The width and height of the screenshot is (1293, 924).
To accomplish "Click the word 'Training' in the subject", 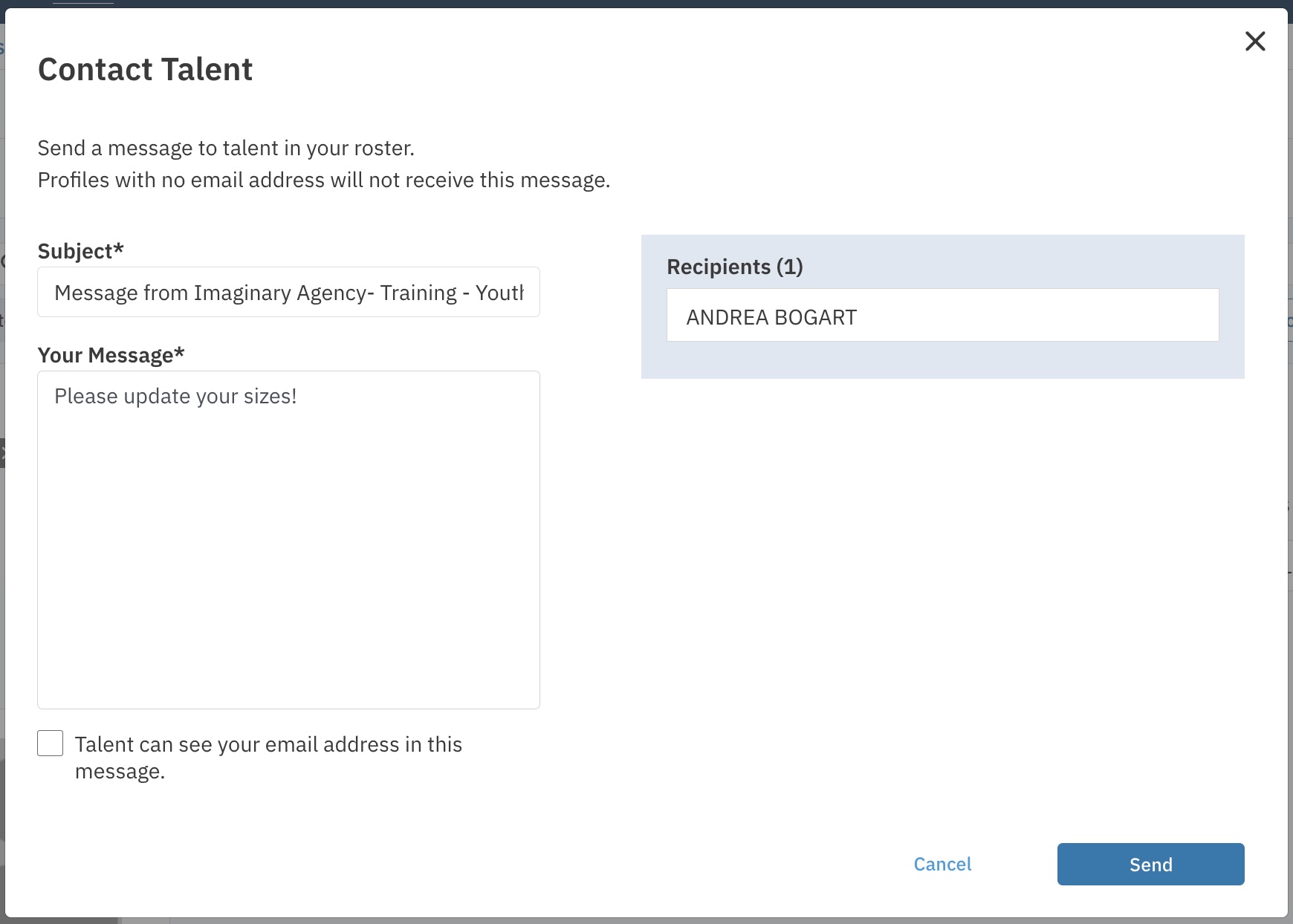I will click(418, 293).
